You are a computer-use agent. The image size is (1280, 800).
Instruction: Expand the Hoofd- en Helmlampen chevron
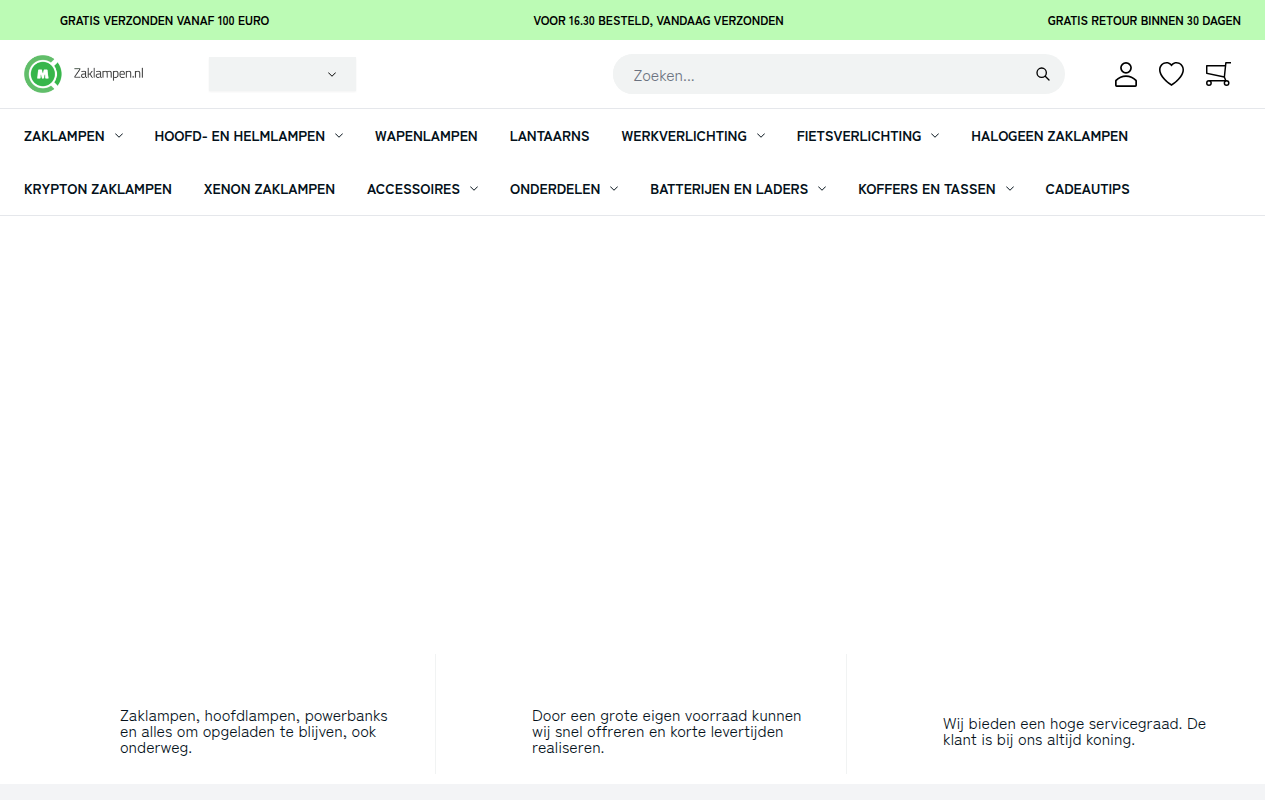tap(339, 136)
